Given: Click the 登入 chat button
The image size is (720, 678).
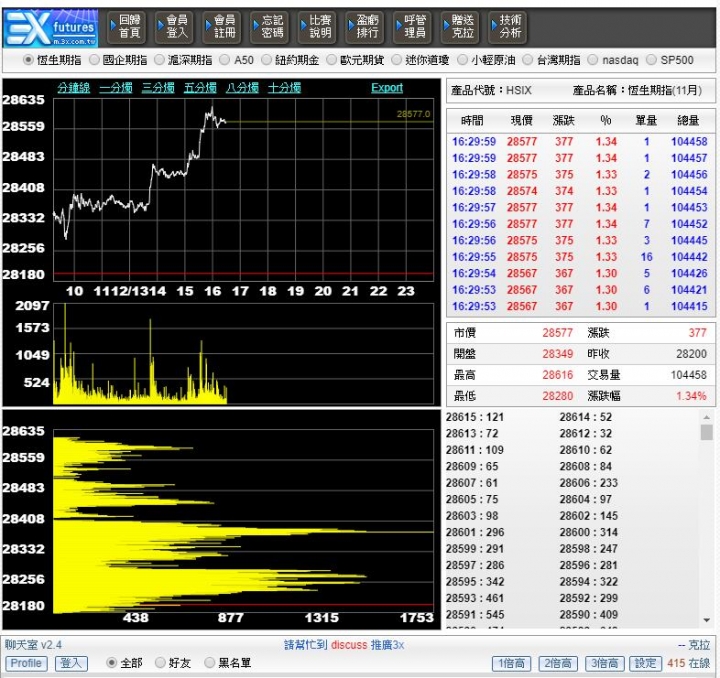Looking at the screenshot, I should point(71,663).
